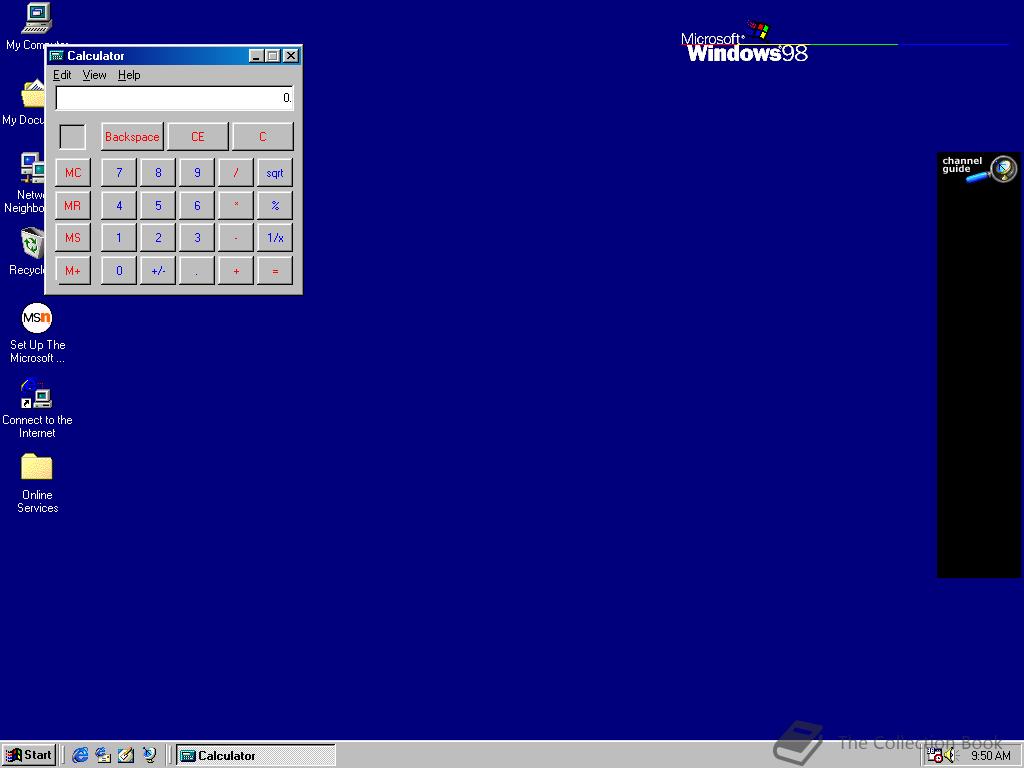Open the My Documents folder icon
Screen dimensions: 1024x768
(33, 95)
